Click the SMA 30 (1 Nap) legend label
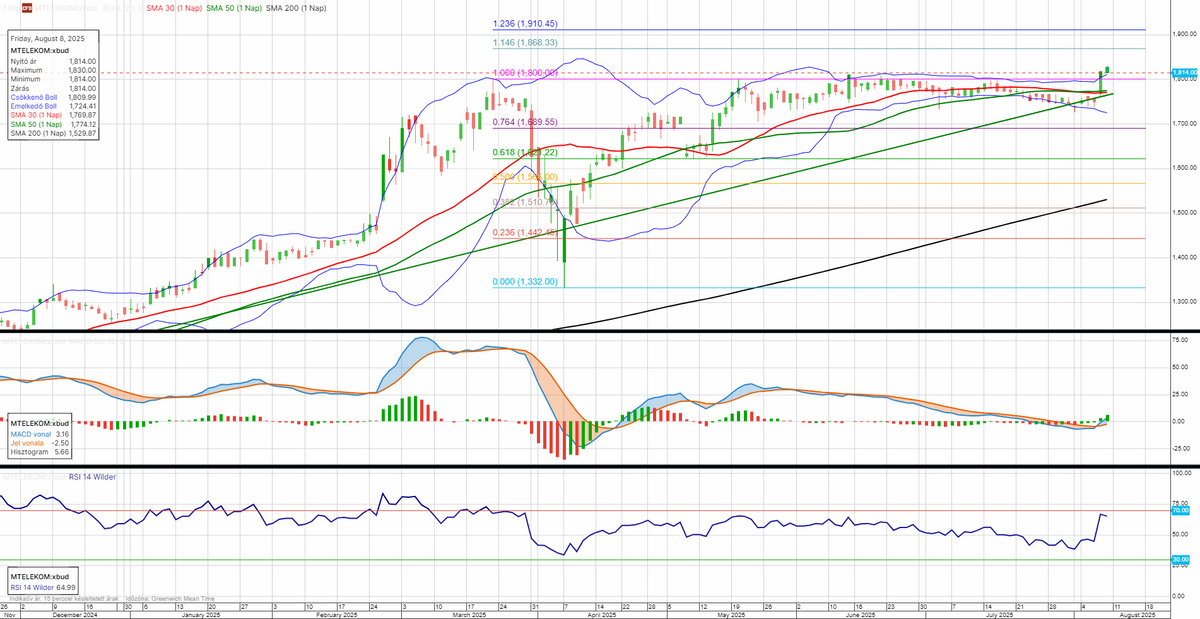Screen dimensions: 1200x619 (176, 7)
